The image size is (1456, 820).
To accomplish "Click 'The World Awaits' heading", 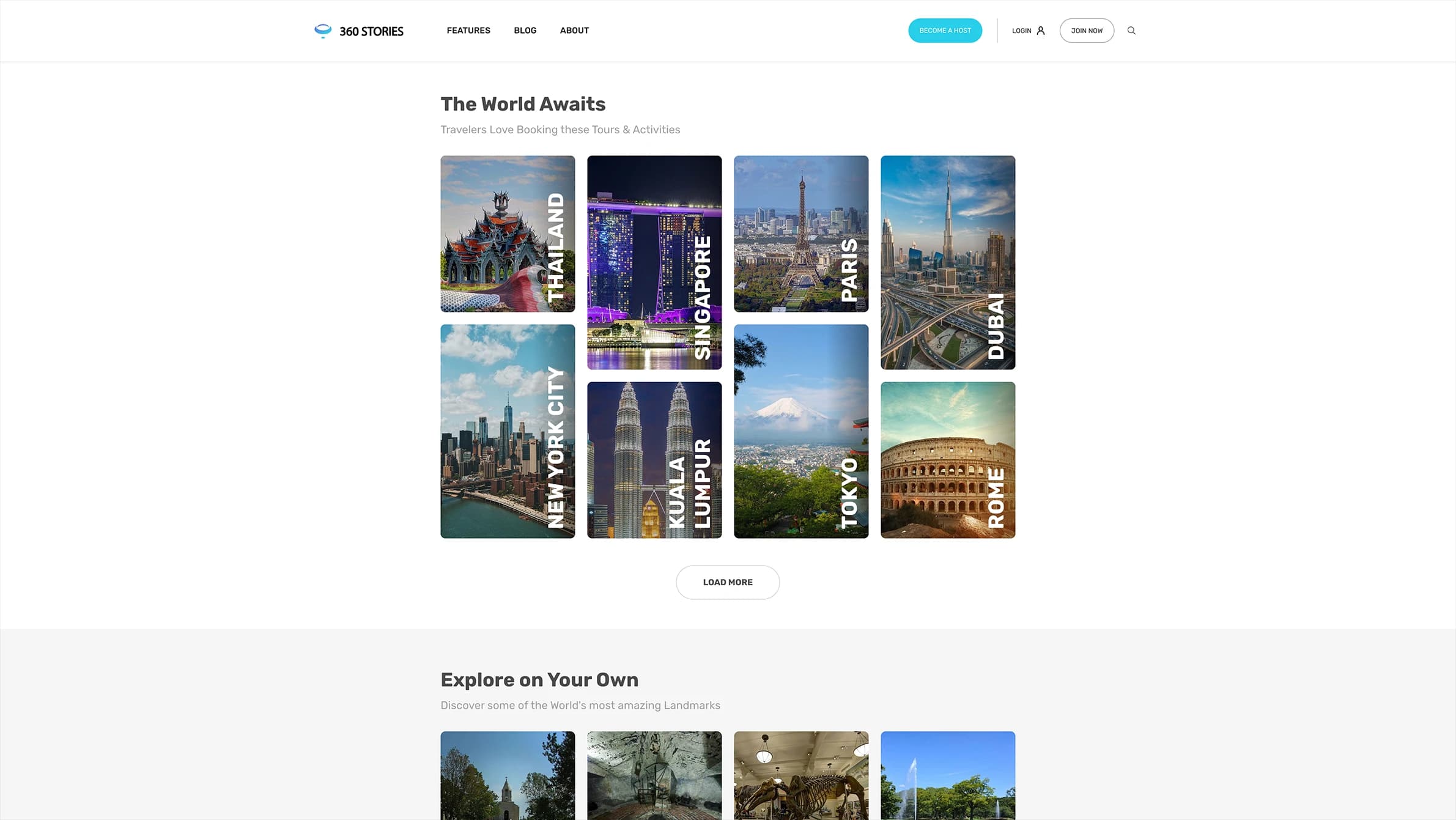I will click(x=523, y=104).
